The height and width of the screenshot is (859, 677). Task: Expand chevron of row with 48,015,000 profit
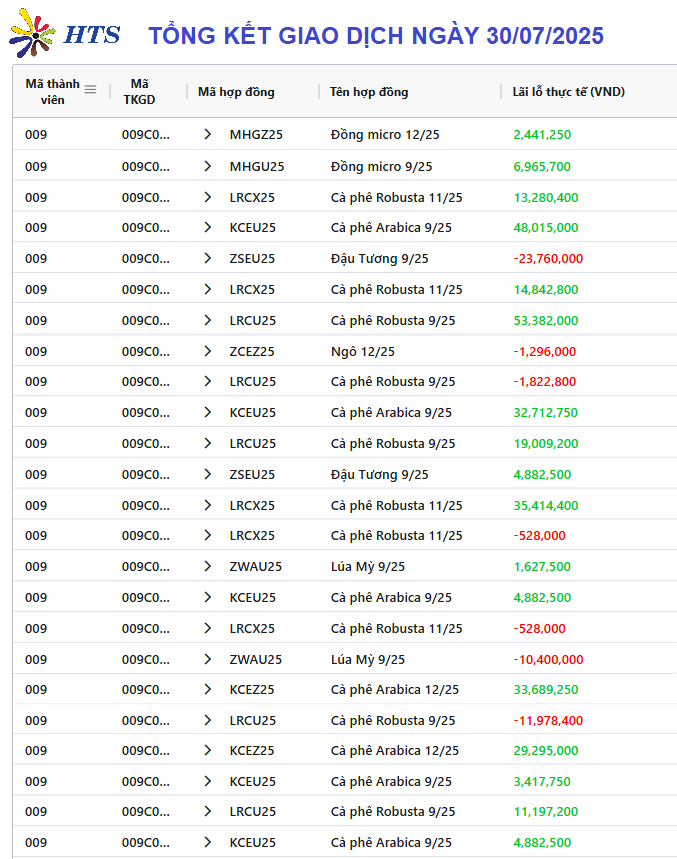coord(208,227)
